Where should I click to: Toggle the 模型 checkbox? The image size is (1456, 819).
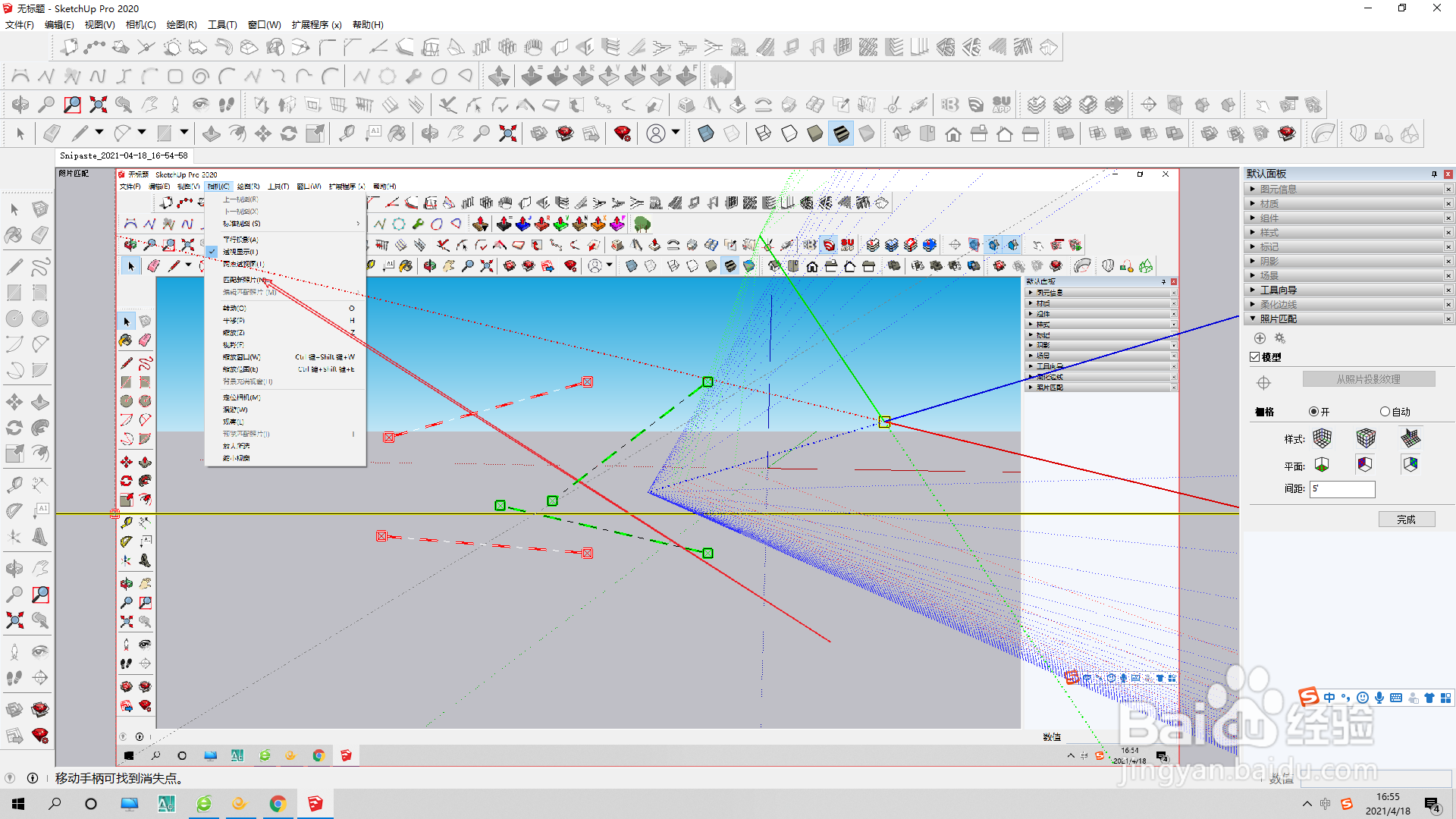click(x=1255, y=357)
